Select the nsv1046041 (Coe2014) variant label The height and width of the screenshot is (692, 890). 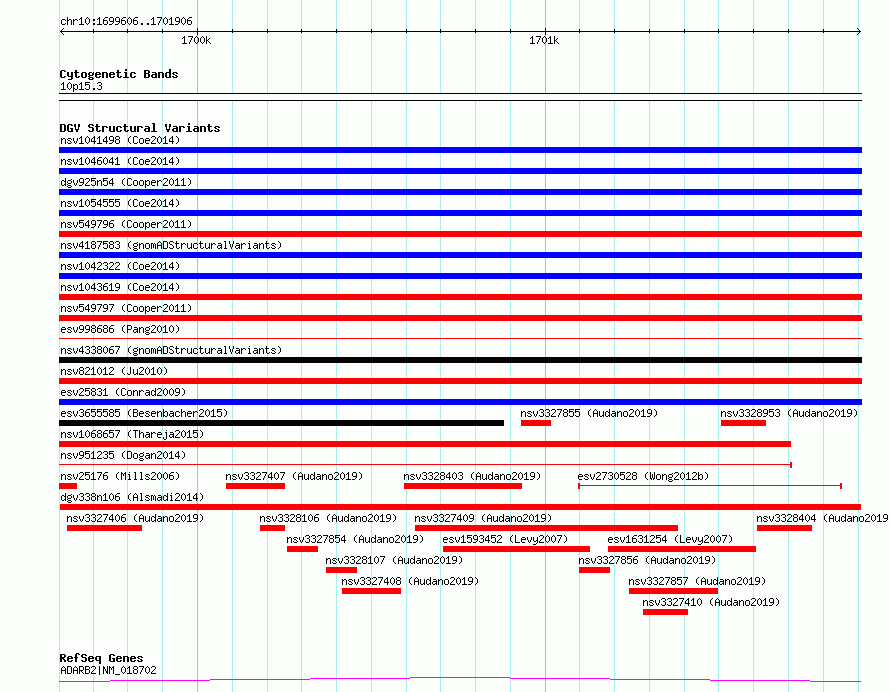[x=120, y=161]
